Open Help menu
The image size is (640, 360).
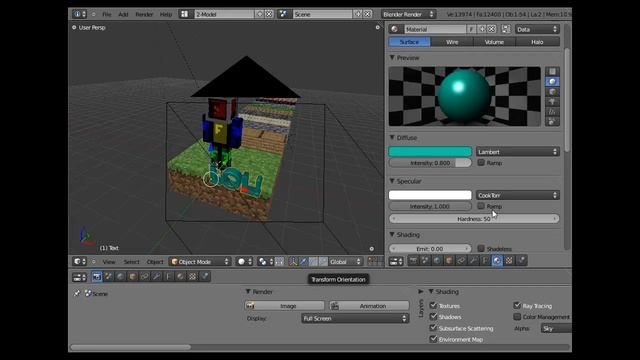pyautogui.click(x=166, y=14)
